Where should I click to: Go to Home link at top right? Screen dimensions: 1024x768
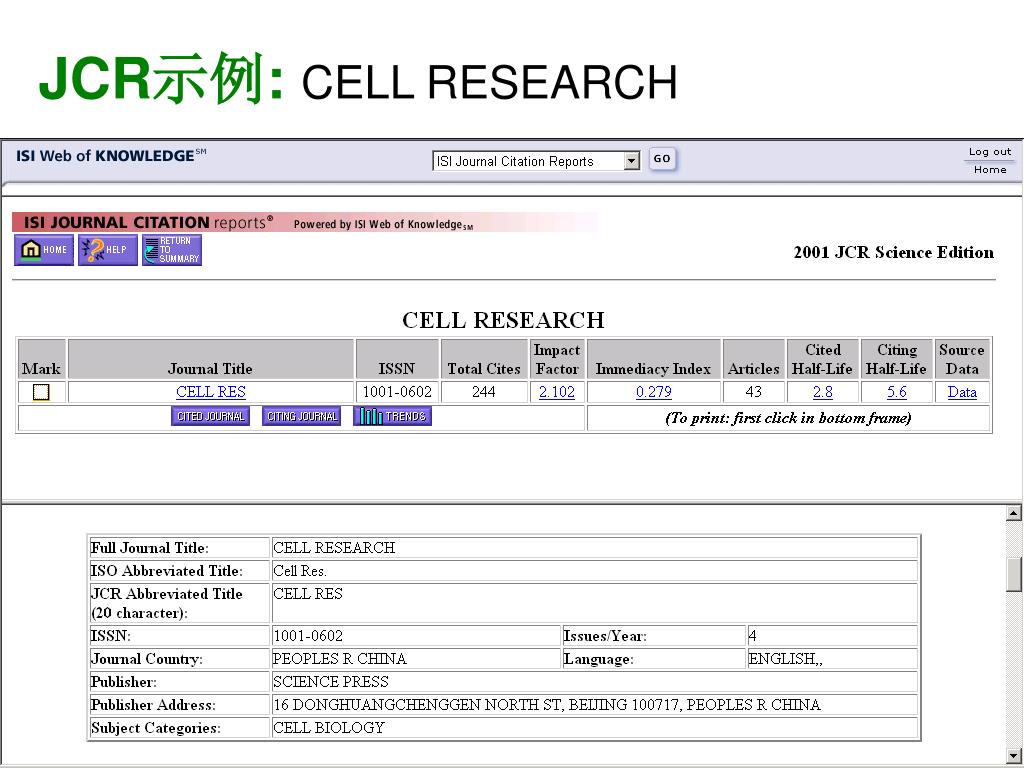click(990, 170)
